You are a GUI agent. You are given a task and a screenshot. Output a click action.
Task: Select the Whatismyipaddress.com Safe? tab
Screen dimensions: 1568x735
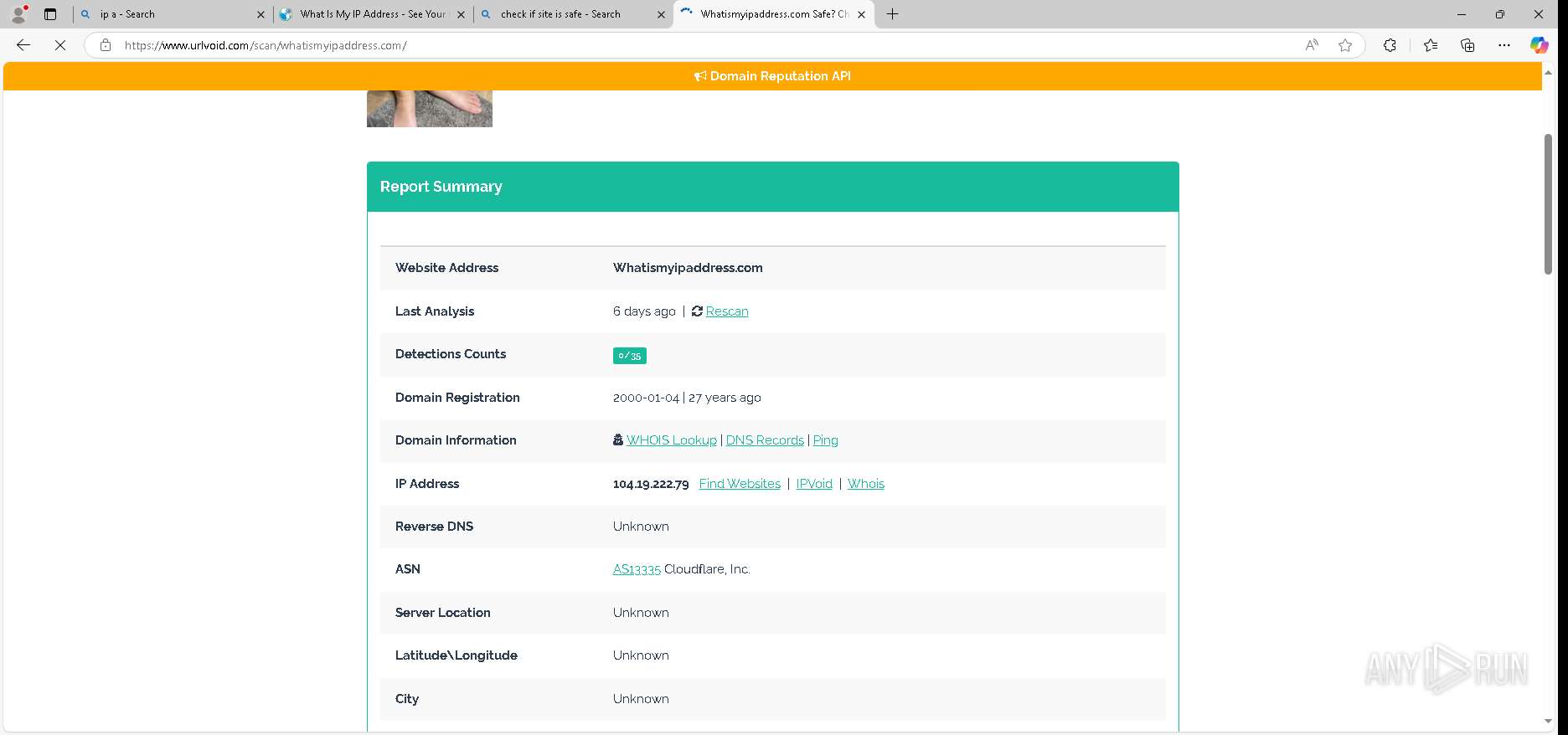click(x=773, y=14)
